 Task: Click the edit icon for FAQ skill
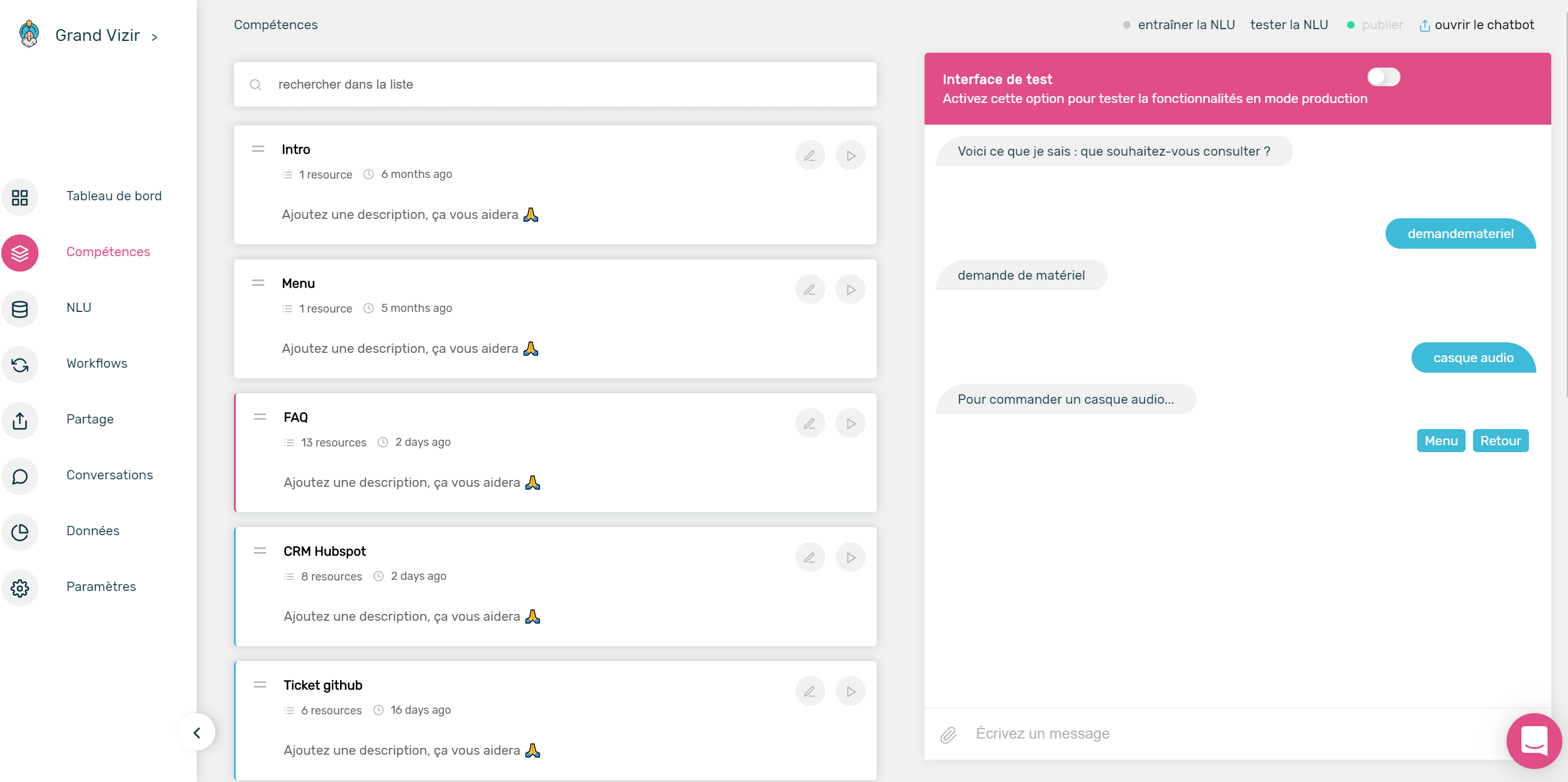(x=809, y=423)
